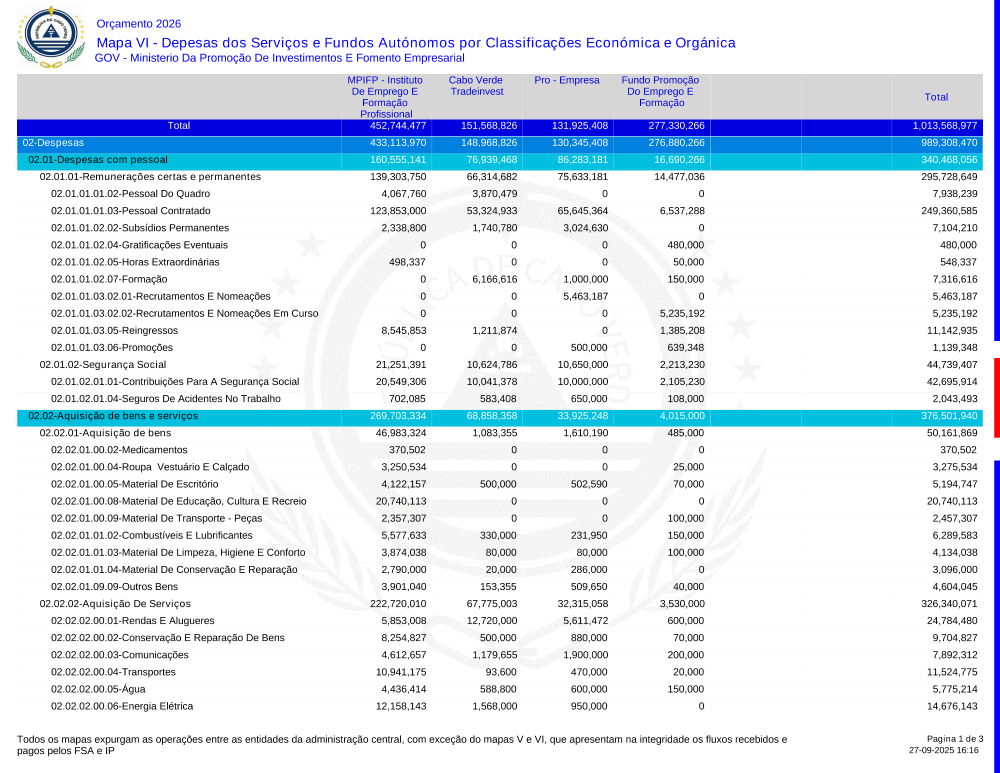Click the Fundo Promoção Do Emprego column header

pos(660,91)
